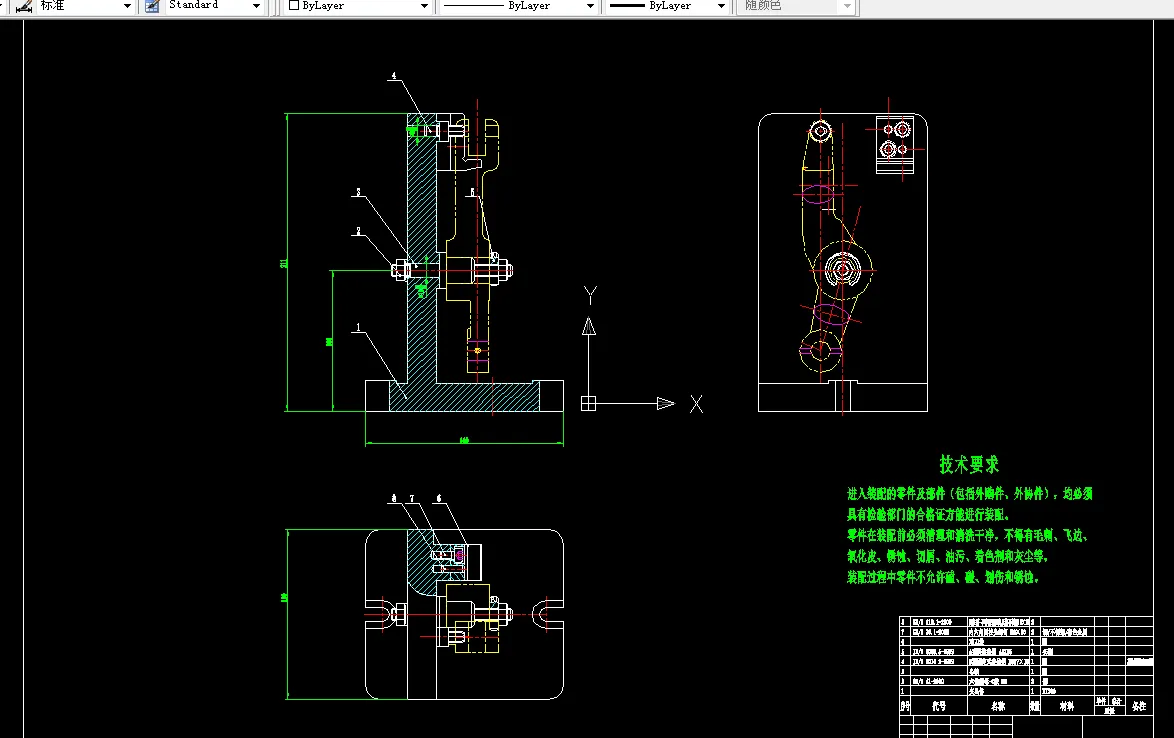This screenshot has width=1174, height=738.
Task: Select the first line of green technical notes
Action: click(970, 494)
